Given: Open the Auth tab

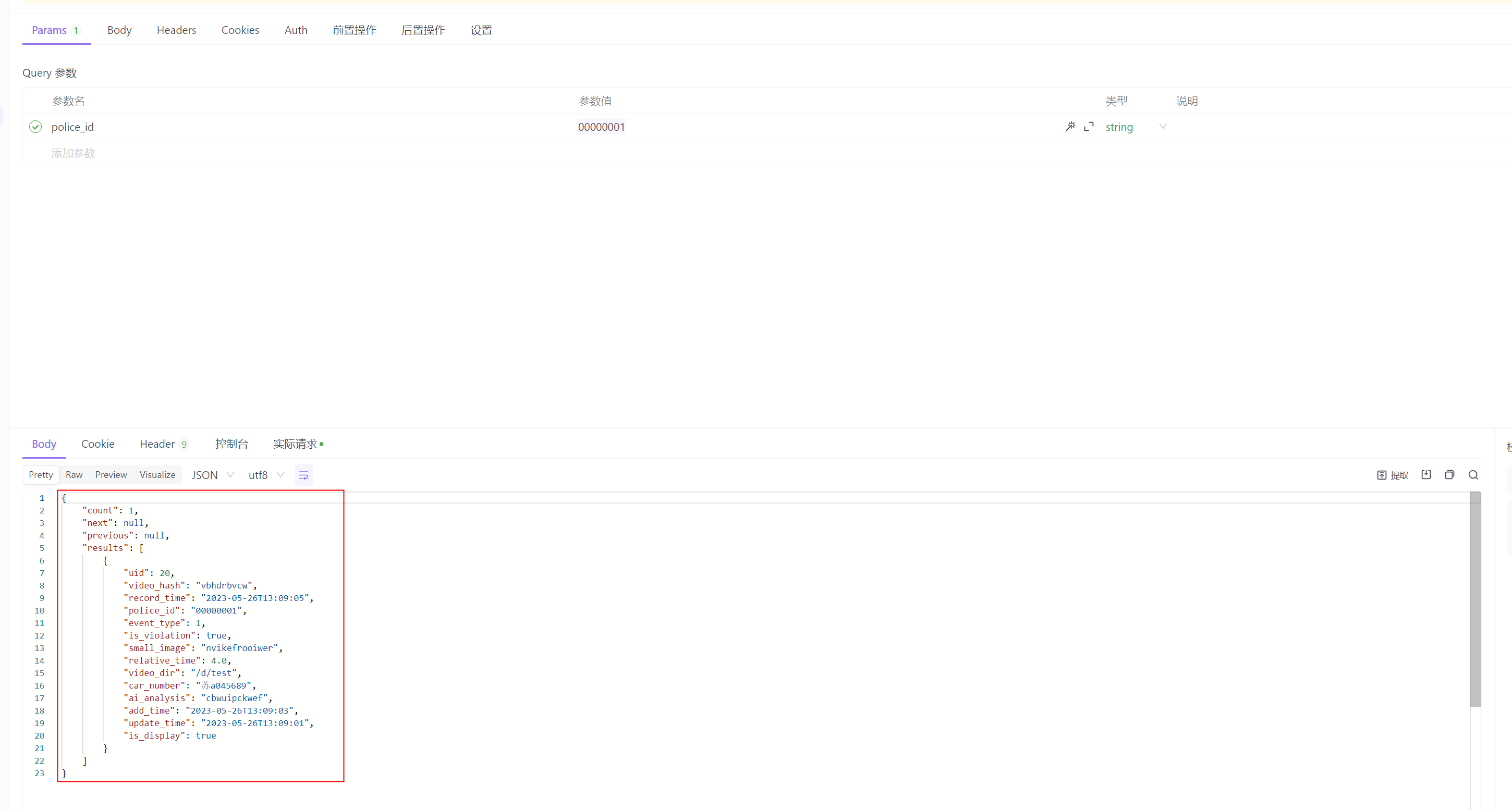Looking at the screenshot, I should coord(296,30).
